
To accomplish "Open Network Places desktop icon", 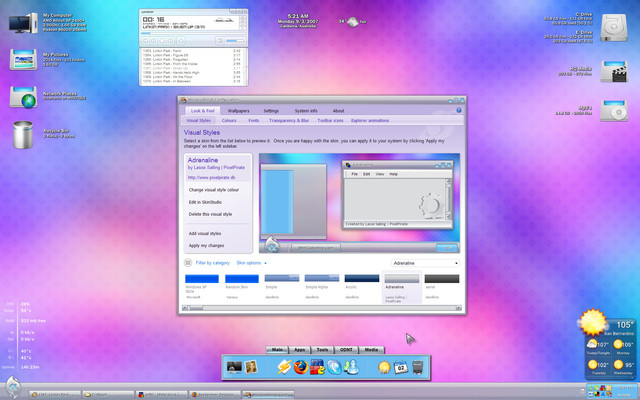I will [x=23, y=97].
